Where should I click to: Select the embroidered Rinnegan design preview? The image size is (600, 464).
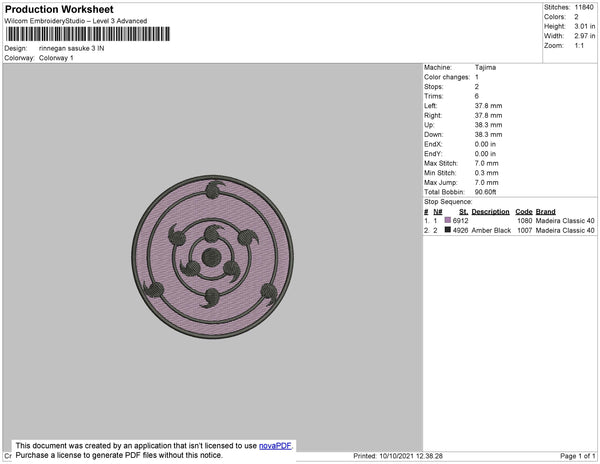click(212, 257)
